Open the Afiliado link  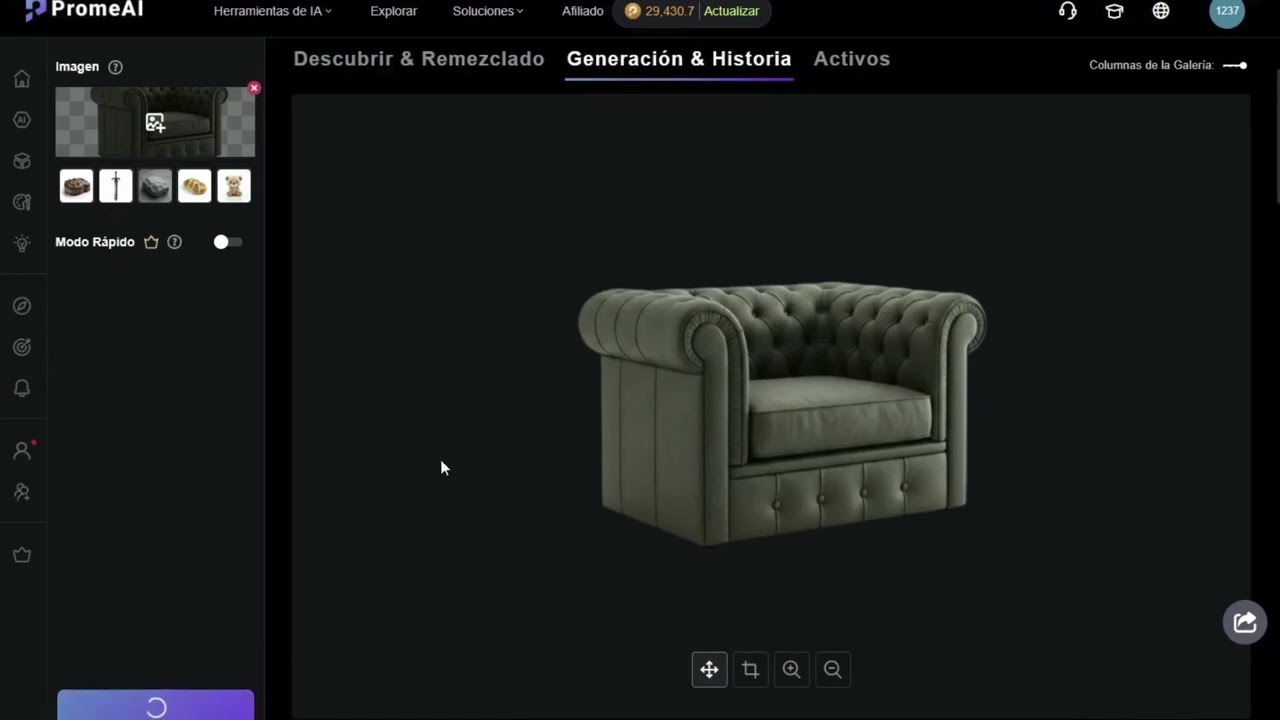tap(583, 11)
